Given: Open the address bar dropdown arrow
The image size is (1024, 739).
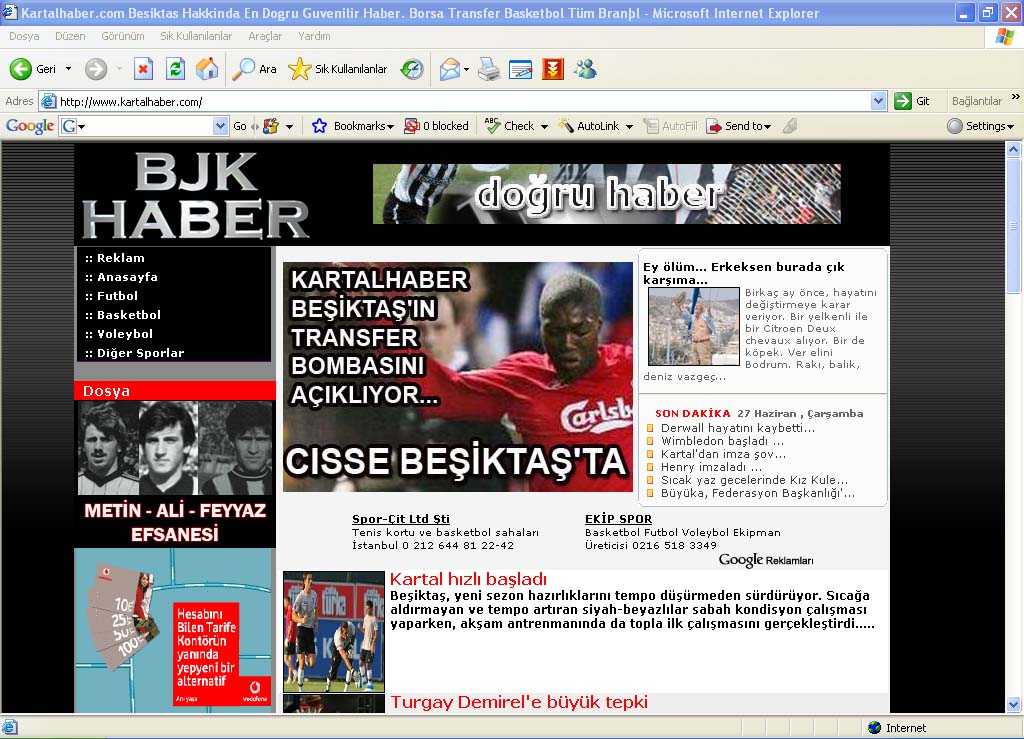Looking at the screenshot, I should 878,101.
